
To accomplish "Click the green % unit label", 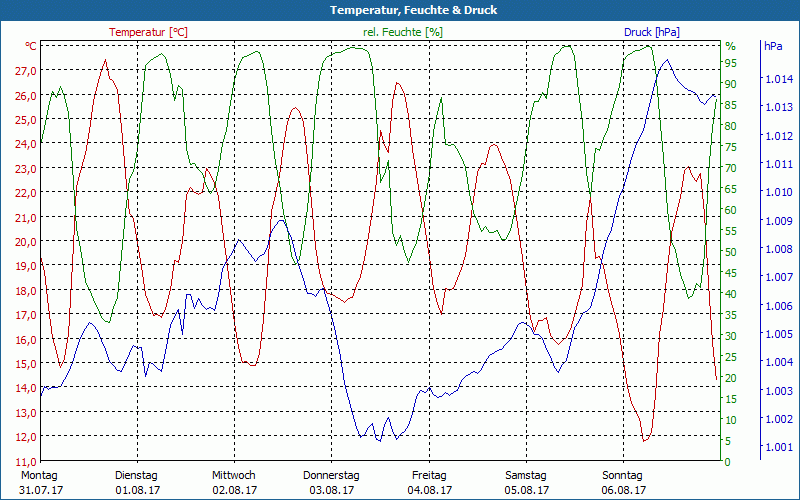I will [x=730, y=46].
